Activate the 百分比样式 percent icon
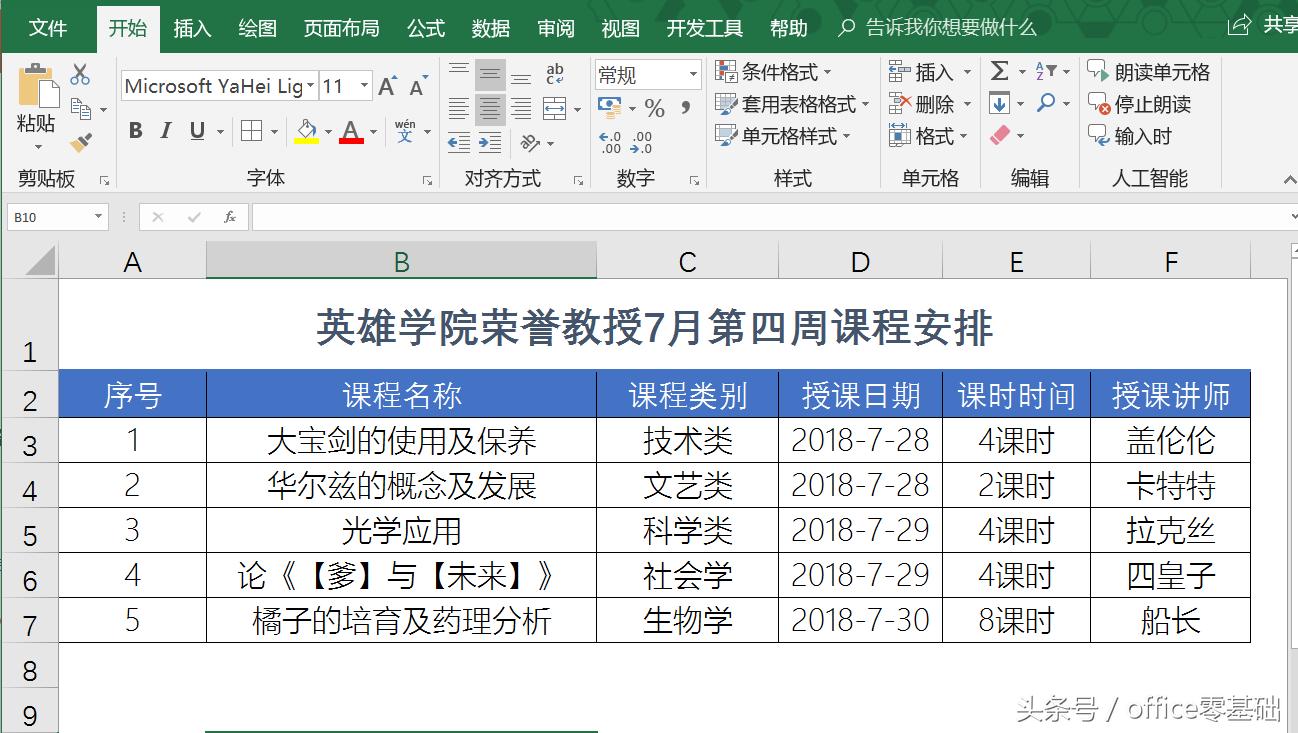Viewport: 1298px width, 733px height. [656, 107]
